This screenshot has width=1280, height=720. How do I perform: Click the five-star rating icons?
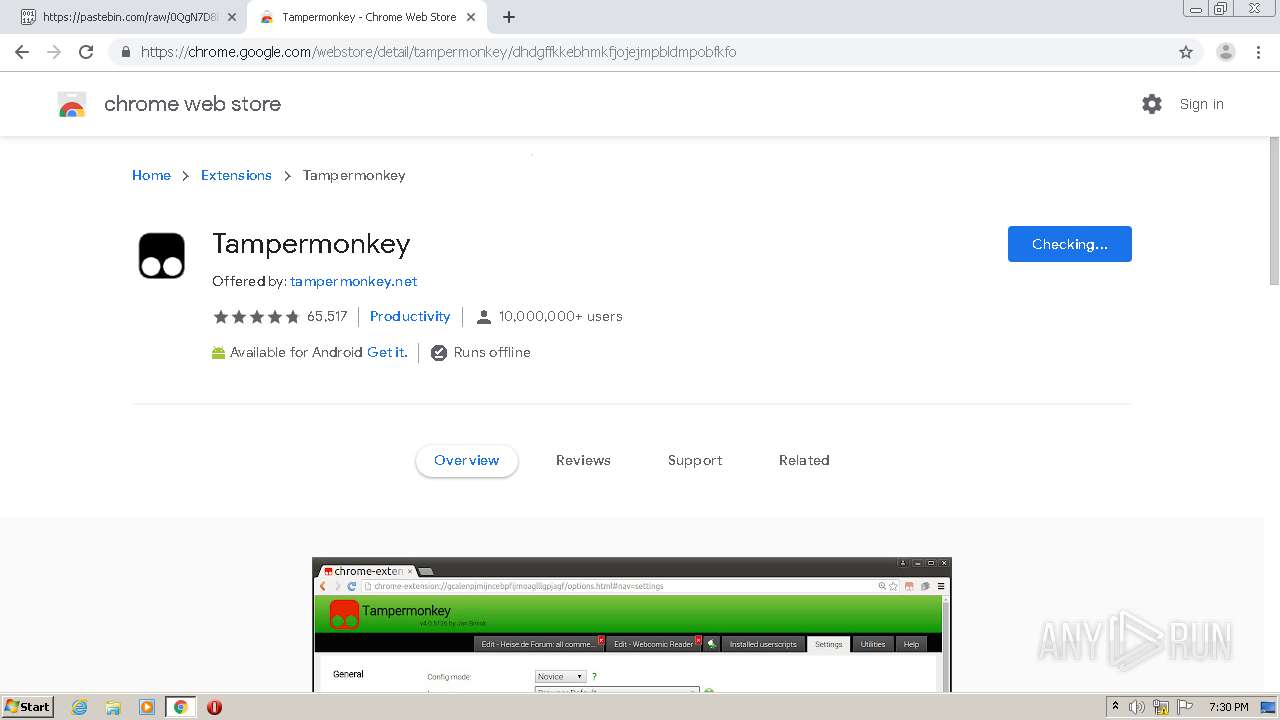point(256,317)
